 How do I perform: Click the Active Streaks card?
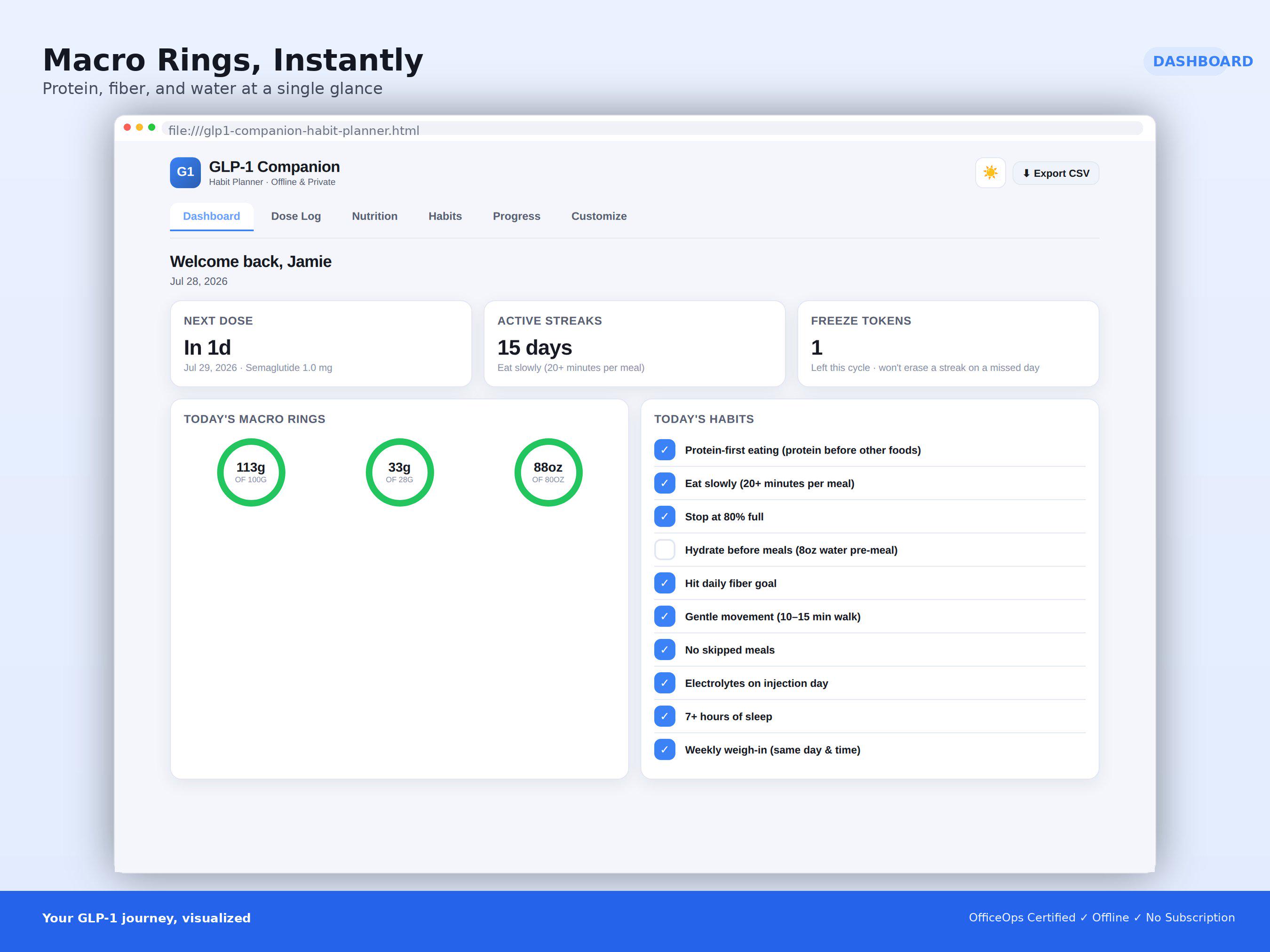click(635, 344)
